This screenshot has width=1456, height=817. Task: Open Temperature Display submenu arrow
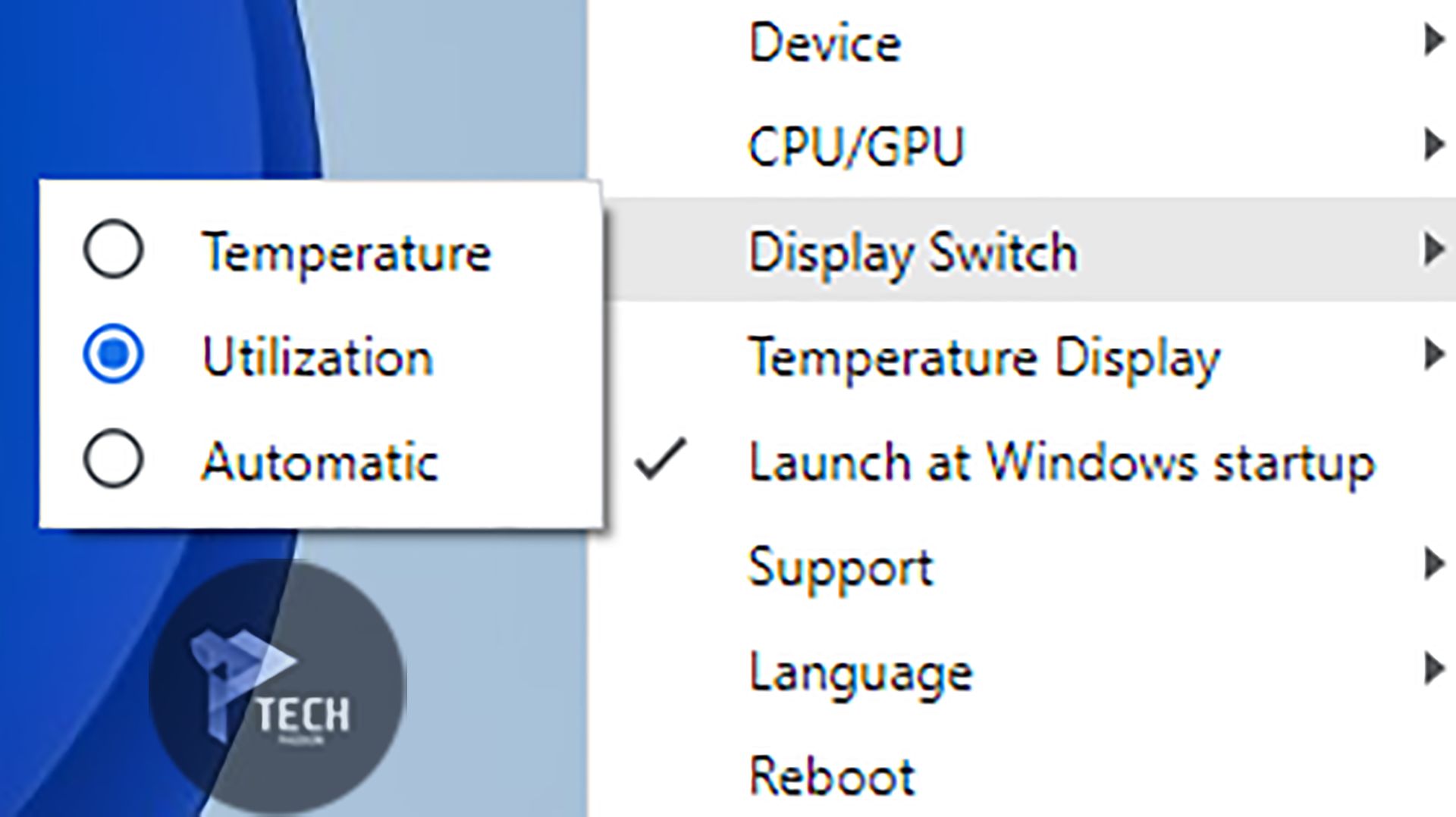[x=1432, y=355]
